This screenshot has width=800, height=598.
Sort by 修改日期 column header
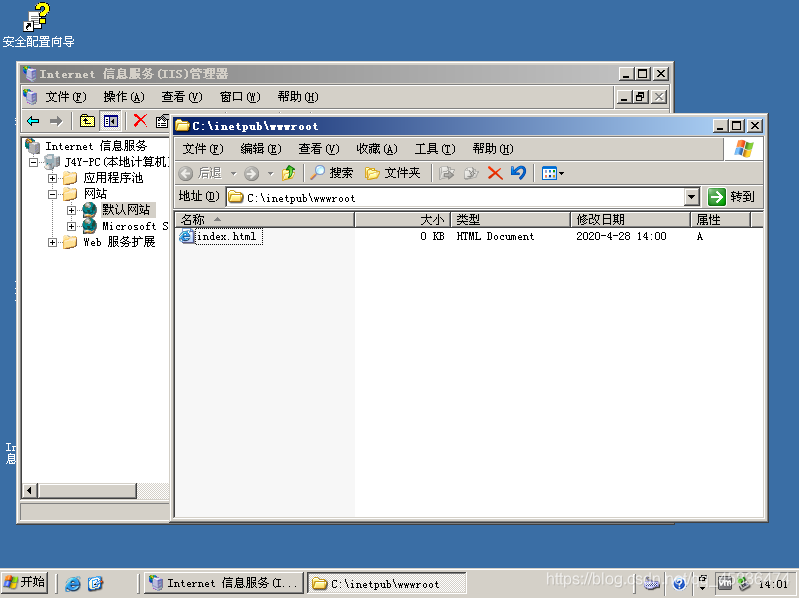click(631, 220)
